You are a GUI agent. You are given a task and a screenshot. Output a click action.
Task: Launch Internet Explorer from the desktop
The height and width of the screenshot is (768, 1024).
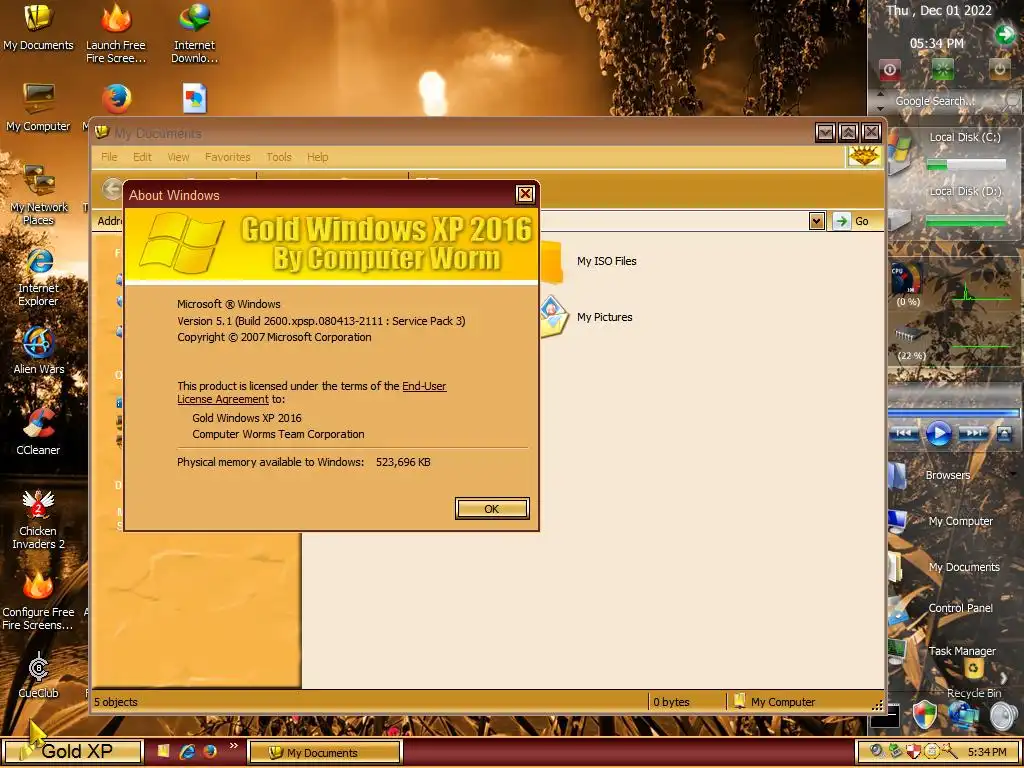pos(39,277)
